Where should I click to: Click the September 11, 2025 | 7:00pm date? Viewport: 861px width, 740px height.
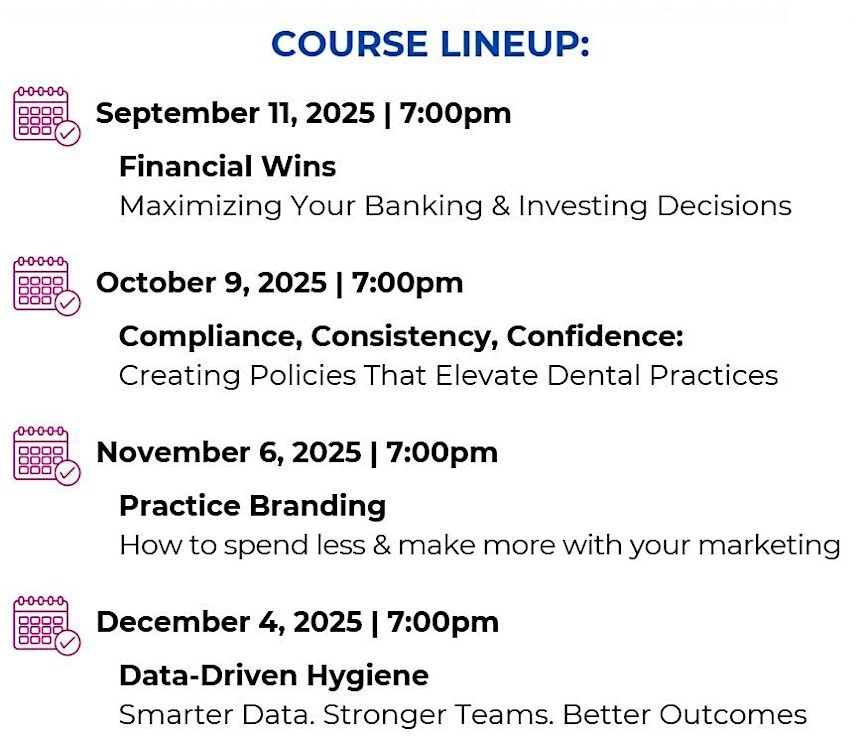(x=303, y=114)
